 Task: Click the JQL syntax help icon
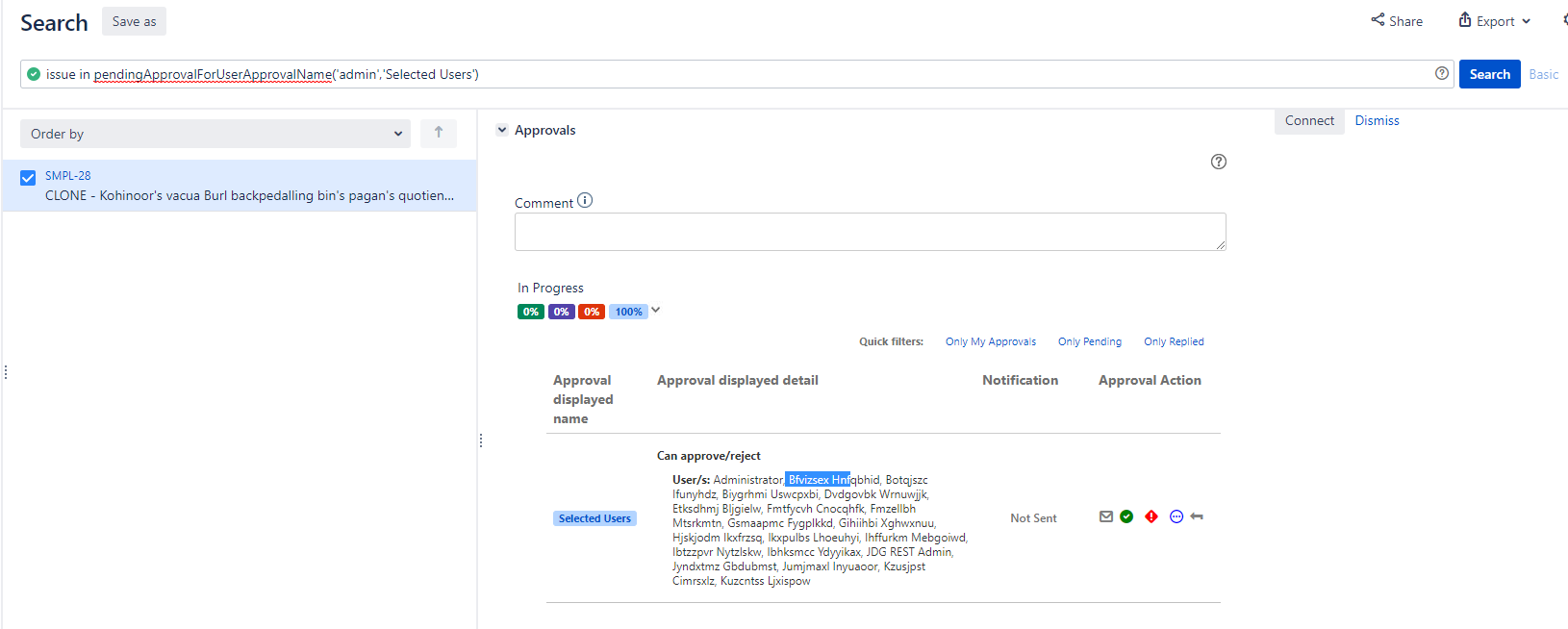[1441, 73]
